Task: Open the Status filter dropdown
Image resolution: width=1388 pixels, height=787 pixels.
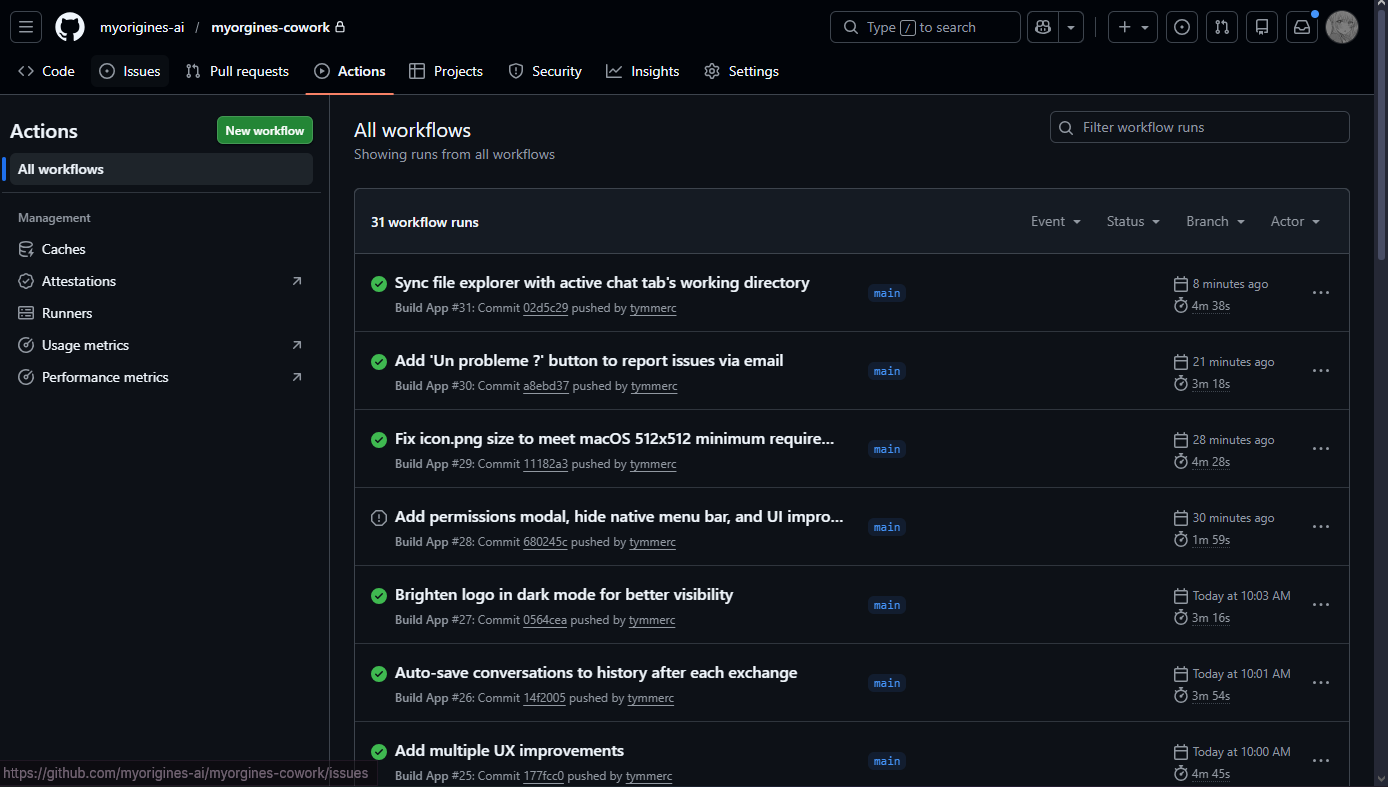Action: coord(1133,221)
